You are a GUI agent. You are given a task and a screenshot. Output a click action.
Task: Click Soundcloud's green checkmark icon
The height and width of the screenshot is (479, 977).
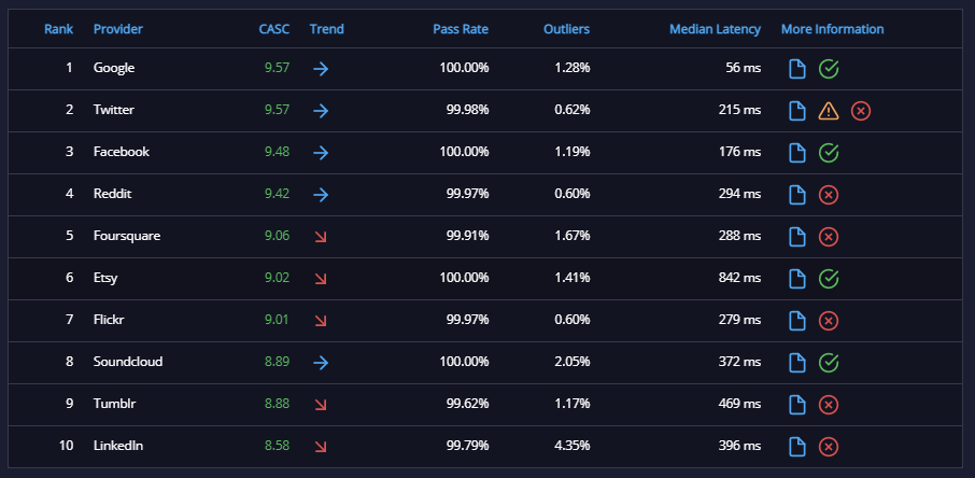828,363
